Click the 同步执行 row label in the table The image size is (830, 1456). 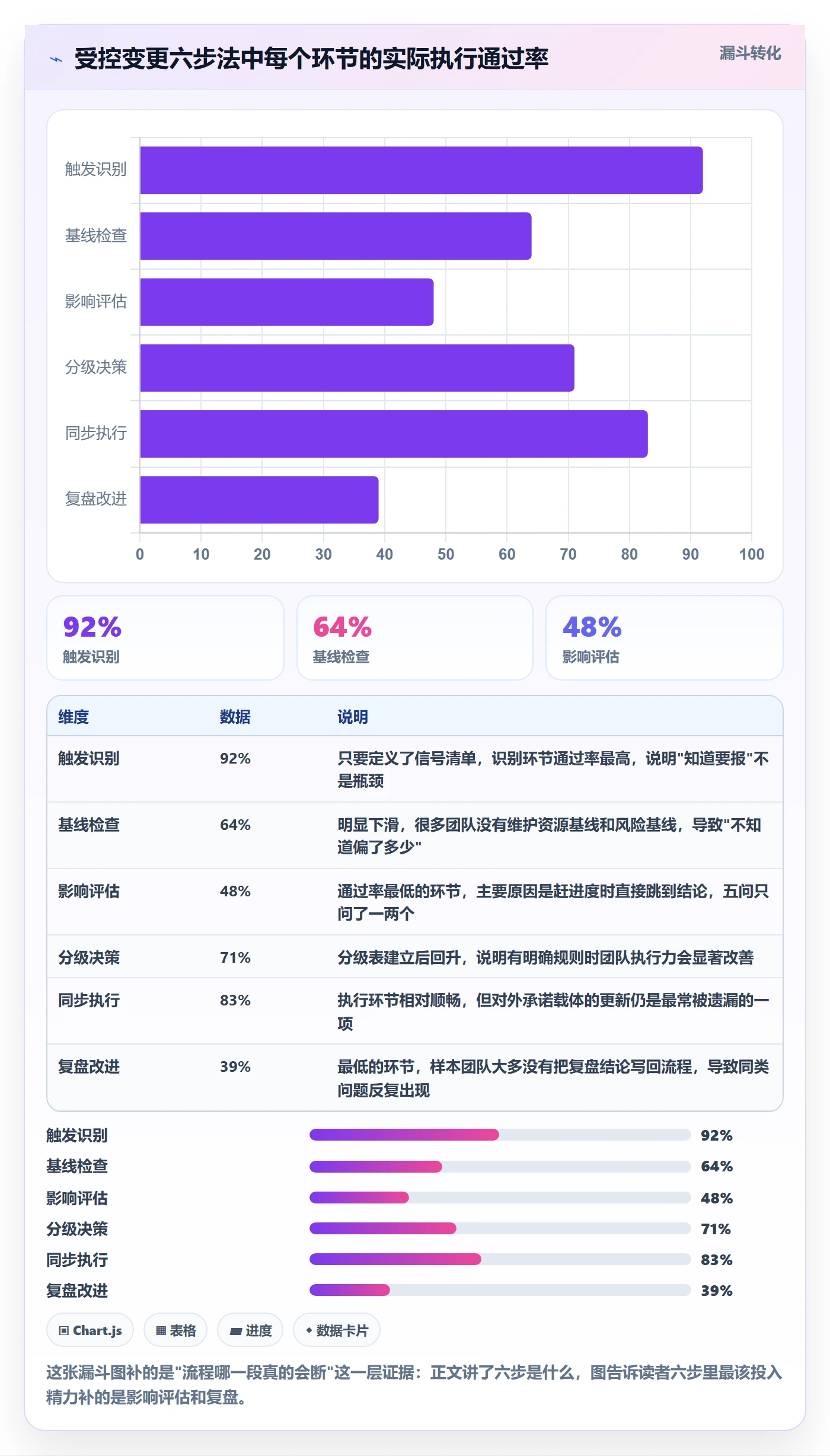(x=89, y=1000)
